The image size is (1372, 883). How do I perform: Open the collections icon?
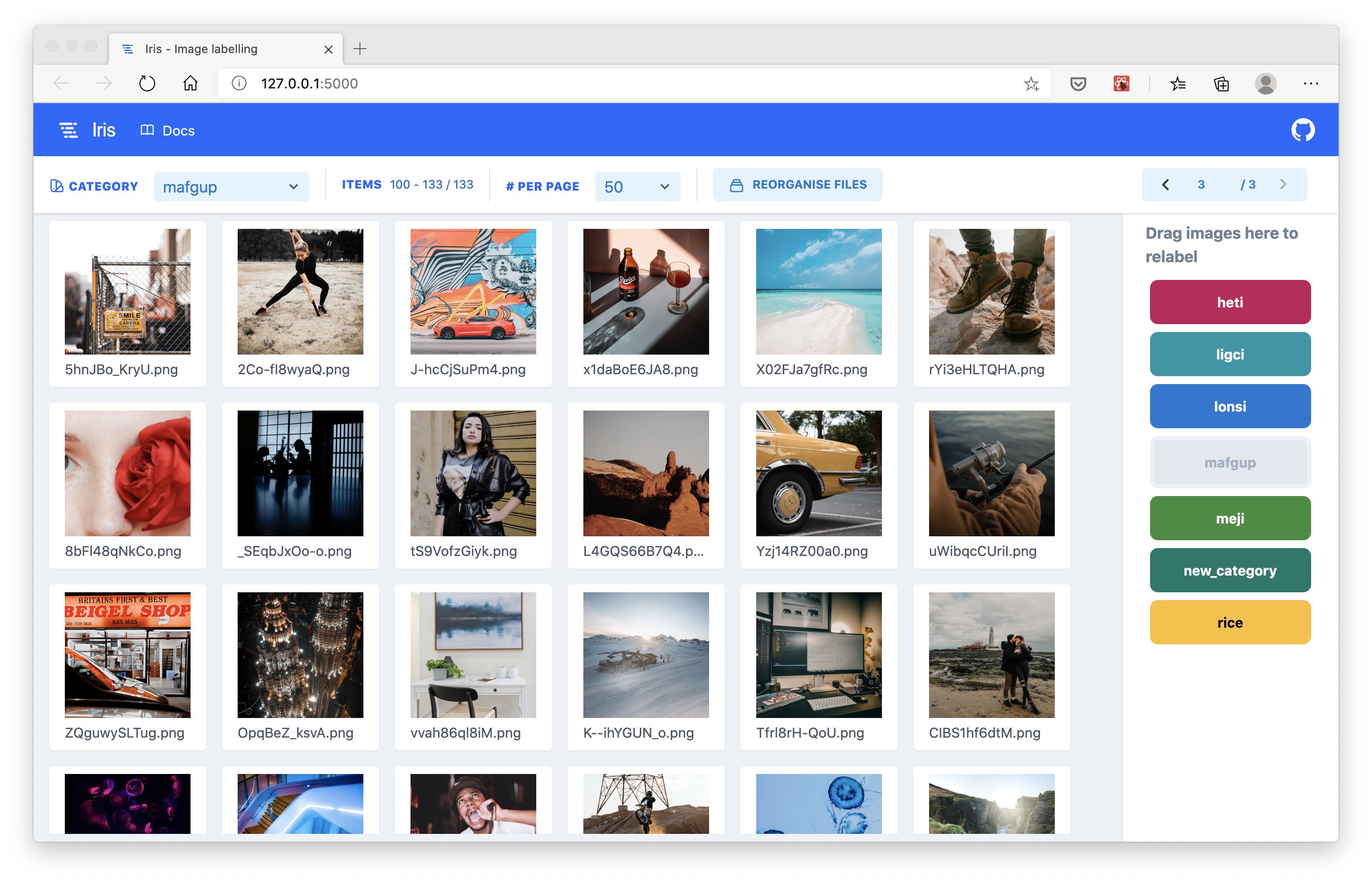(1221, 83)
